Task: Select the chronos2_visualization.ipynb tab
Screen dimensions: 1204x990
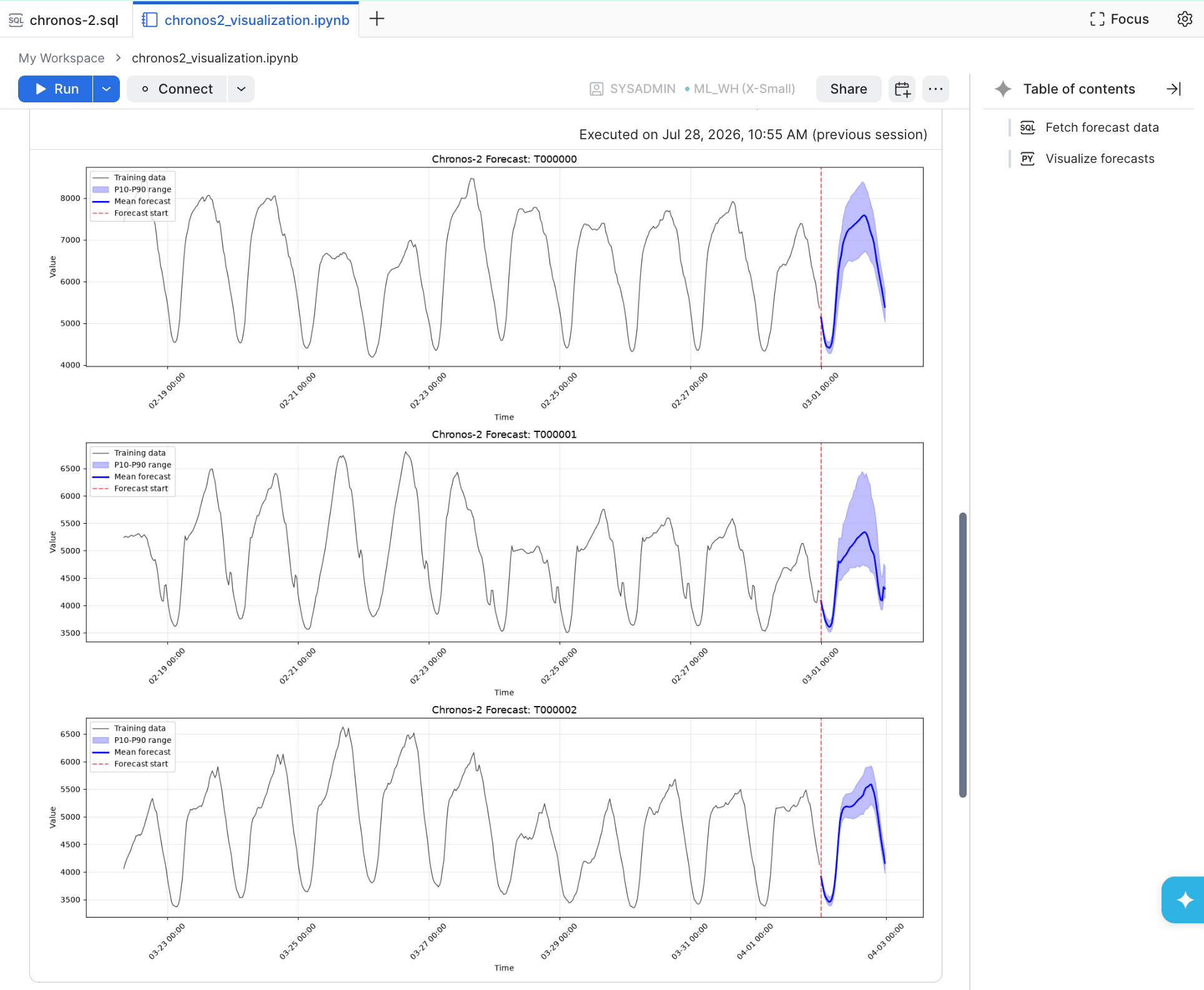Action: pos(246,20)
